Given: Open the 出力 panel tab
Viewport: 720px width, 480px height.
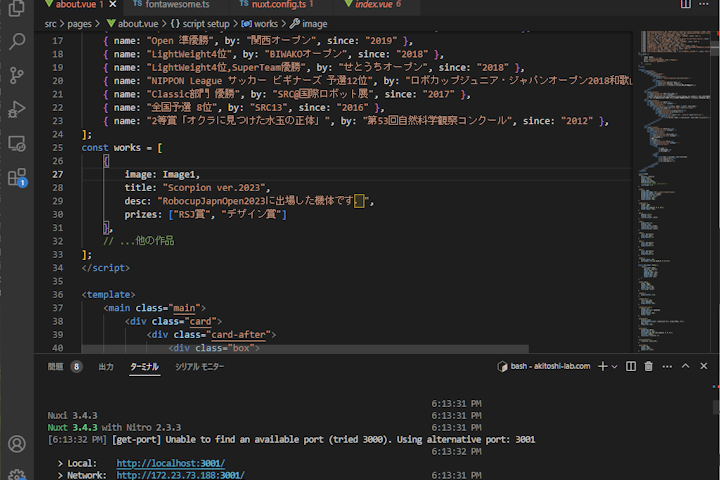Looking at the screenshot, I should pyautogui.click(x=106, y=367).
